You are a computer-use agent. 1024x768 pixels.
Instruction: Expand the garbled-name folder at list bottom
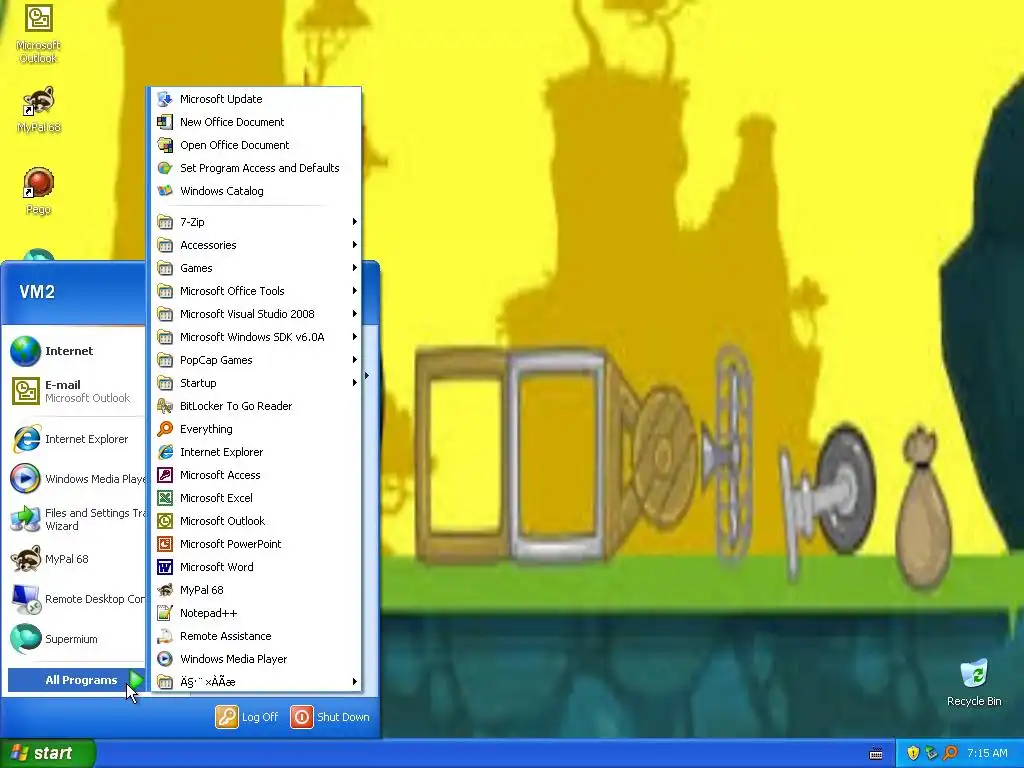pos(256,682)
